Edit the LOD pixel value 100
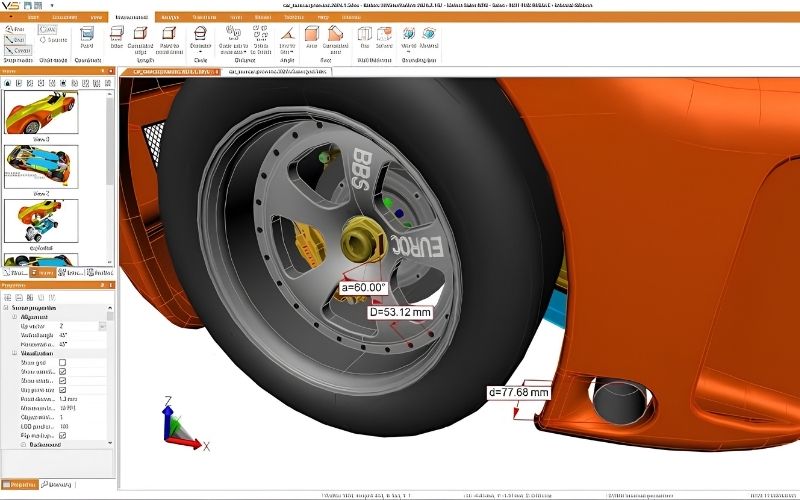The image size is (800, 500). 82,426
